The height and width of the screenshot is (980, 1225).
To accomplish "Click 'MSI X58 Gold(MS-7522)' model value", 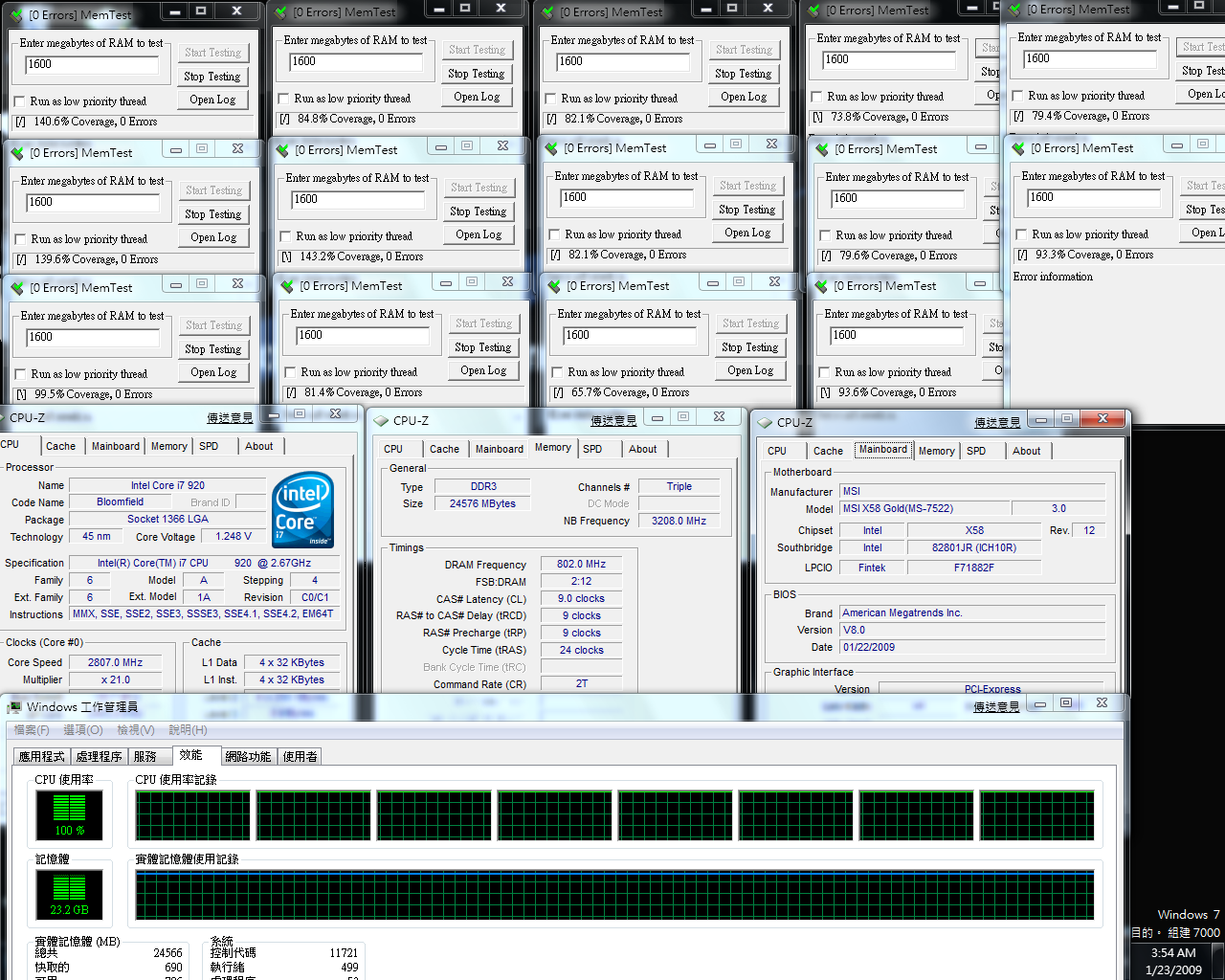I will tap(924, 509).
